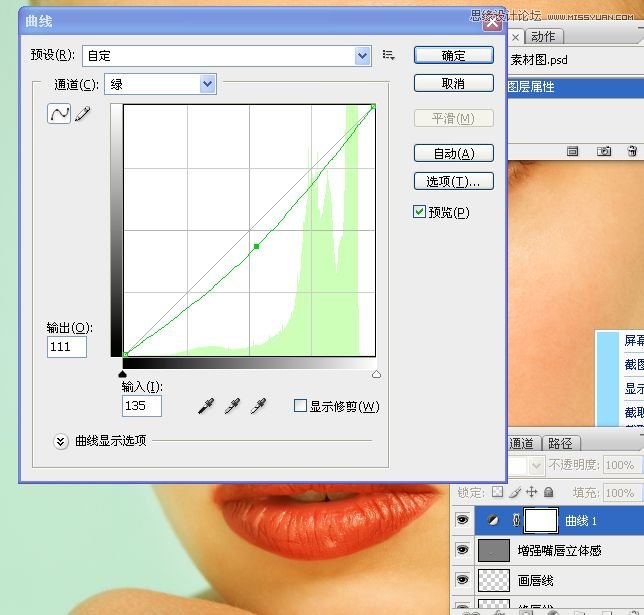Open the 选项 options button

click(x=453, y=181)
